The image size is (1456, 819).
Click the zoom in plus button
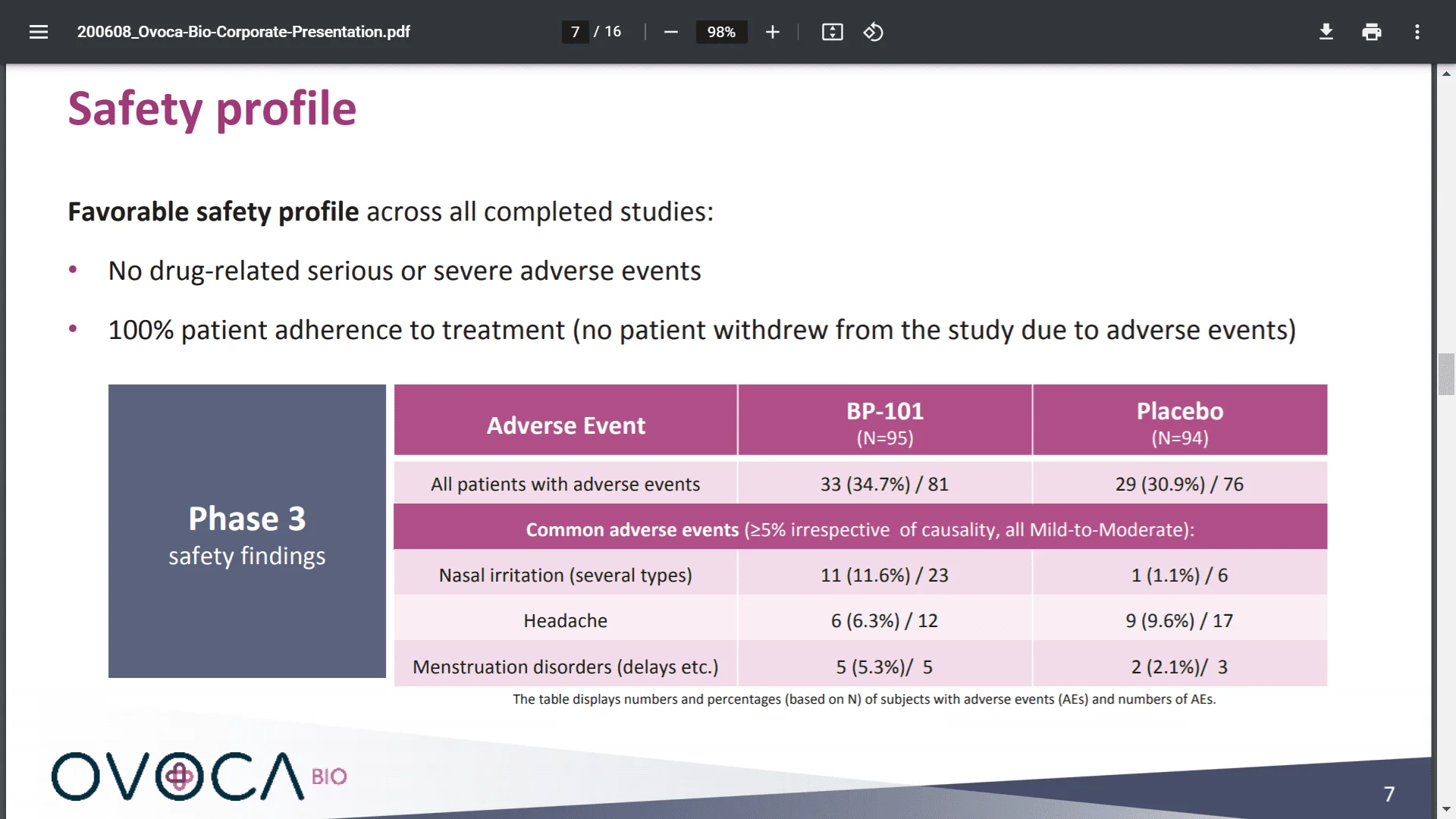pyautogui.click(x=772, y=32)
